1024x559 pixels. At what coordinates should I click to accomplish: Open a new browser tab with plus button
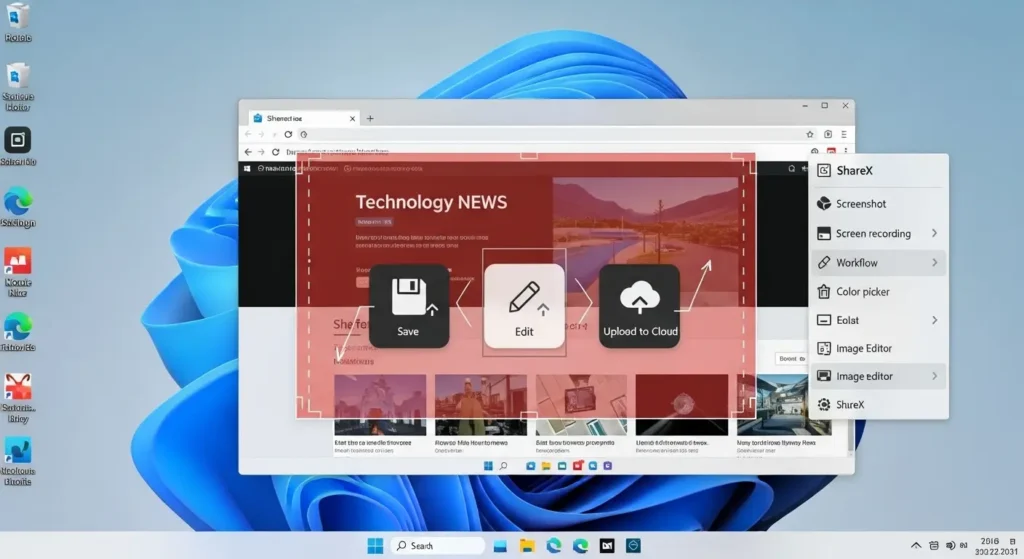point(370,118)
